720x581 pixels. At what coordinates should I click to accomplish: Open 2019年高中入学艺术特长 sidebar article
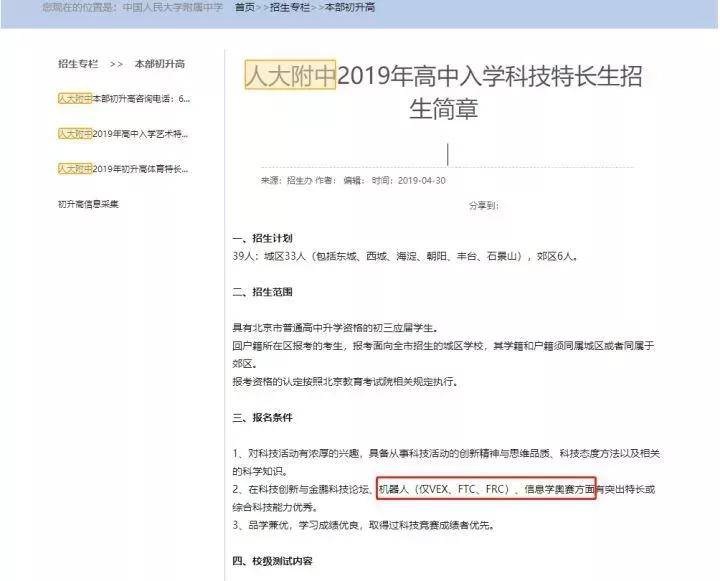[123, 134]
